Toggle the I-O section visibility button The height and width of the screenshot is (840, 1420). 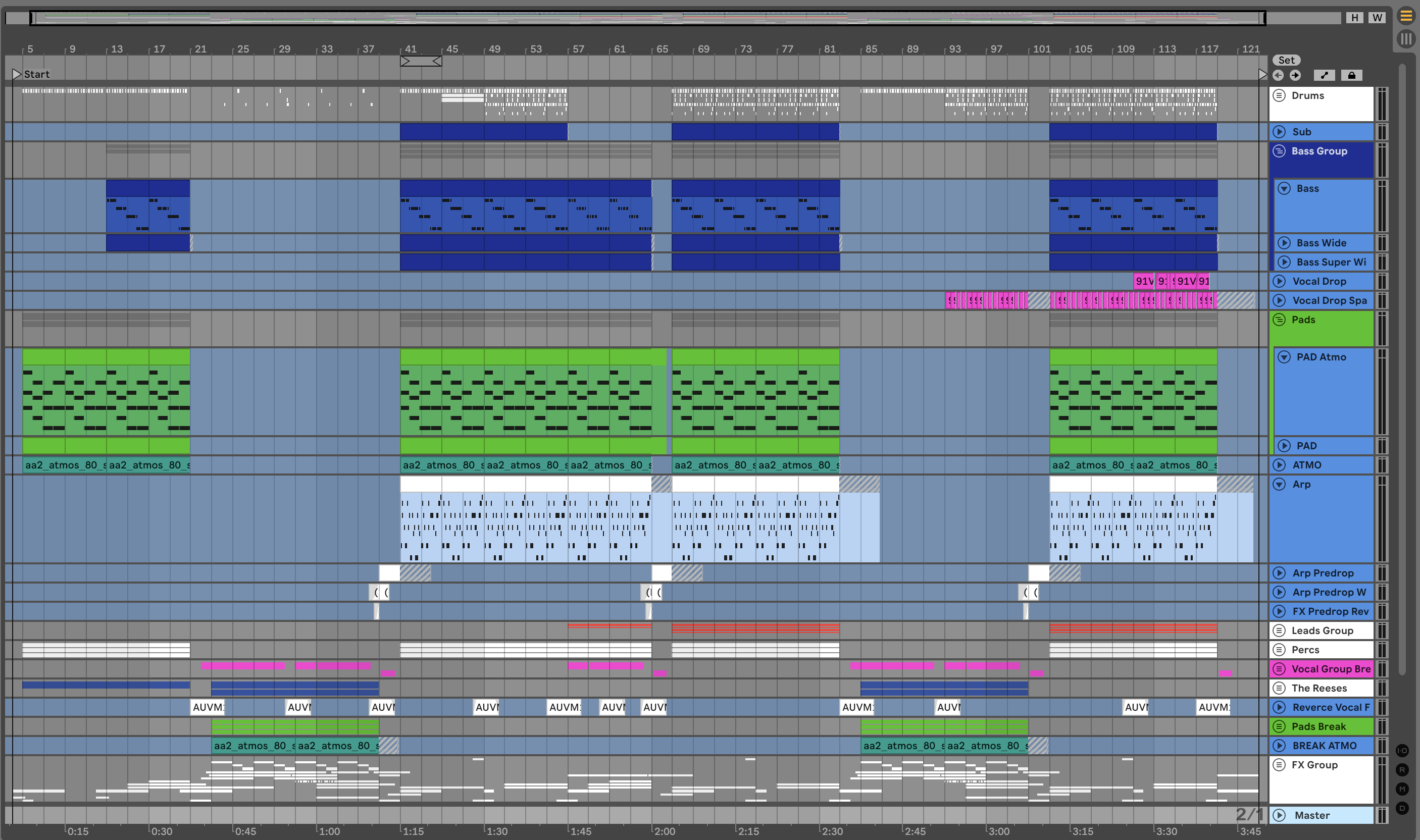1402,751
